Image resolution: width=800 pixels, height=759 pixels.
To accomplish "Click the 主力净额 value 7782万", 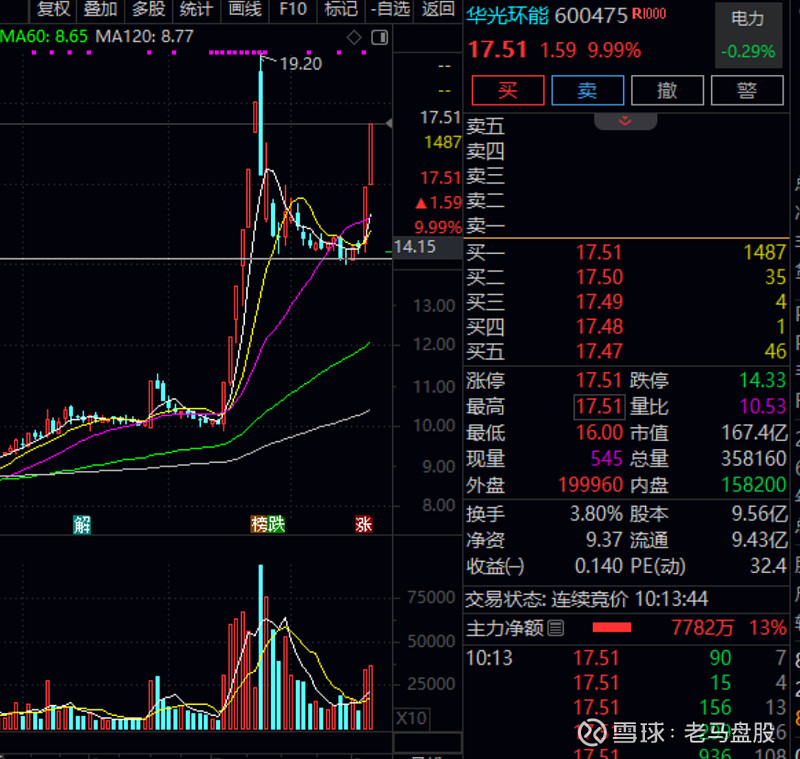I will pyautogui.click(x=702, y=628).
